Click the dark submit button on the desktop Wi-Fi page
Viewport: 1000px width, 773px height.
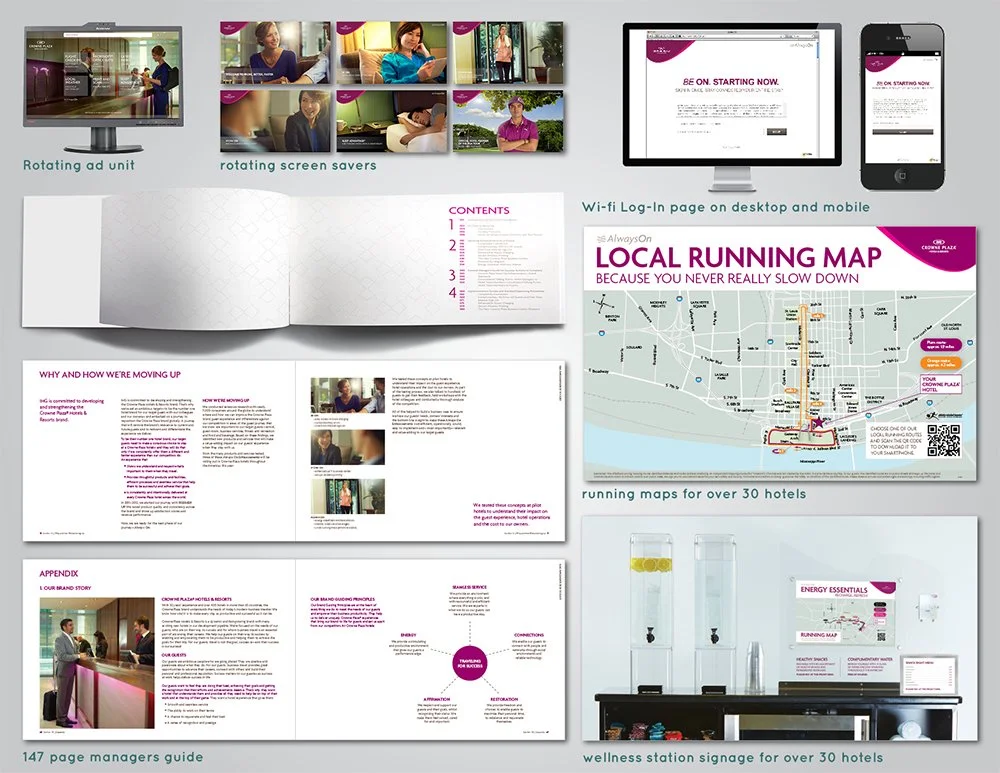[776, 132]
